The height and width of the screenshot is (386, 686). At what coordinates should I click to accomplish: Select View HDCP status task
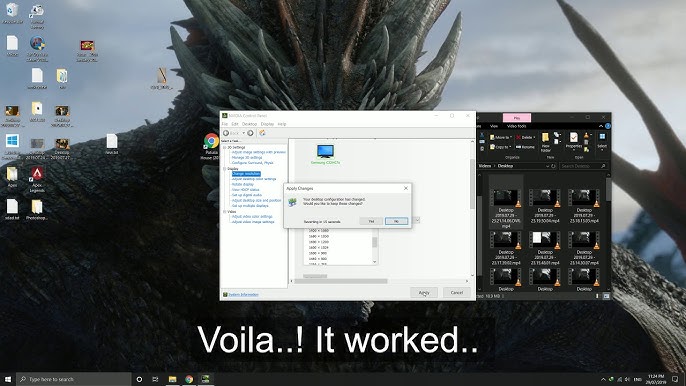point(245,189)
